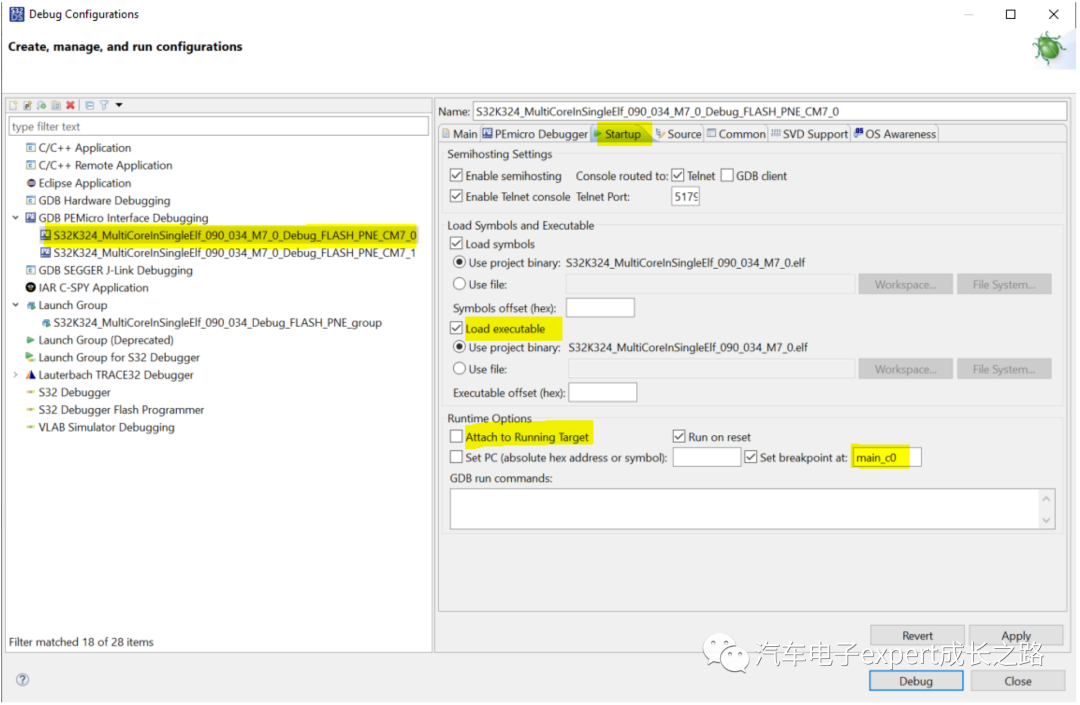
Task: Click the S32 Debugger Flash Programmer icon
Action: pos(30,410)
